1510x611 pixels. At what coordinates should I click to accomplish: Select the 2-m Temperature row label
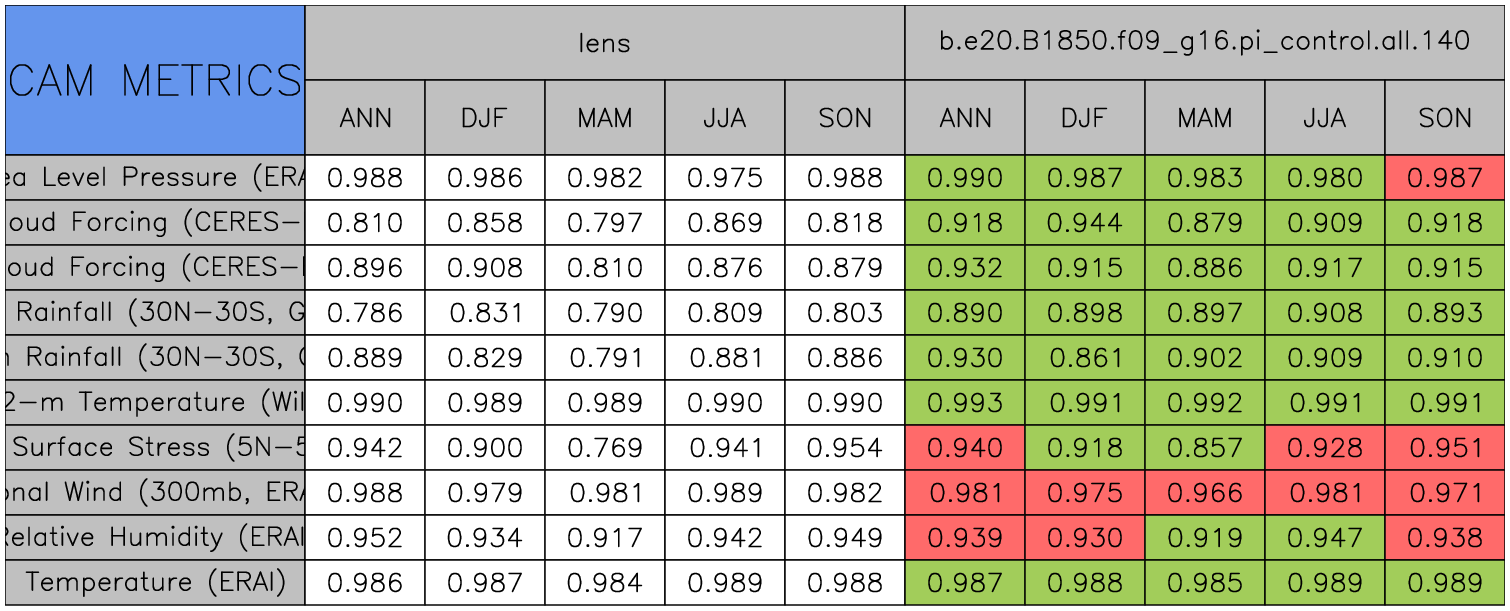155,403
